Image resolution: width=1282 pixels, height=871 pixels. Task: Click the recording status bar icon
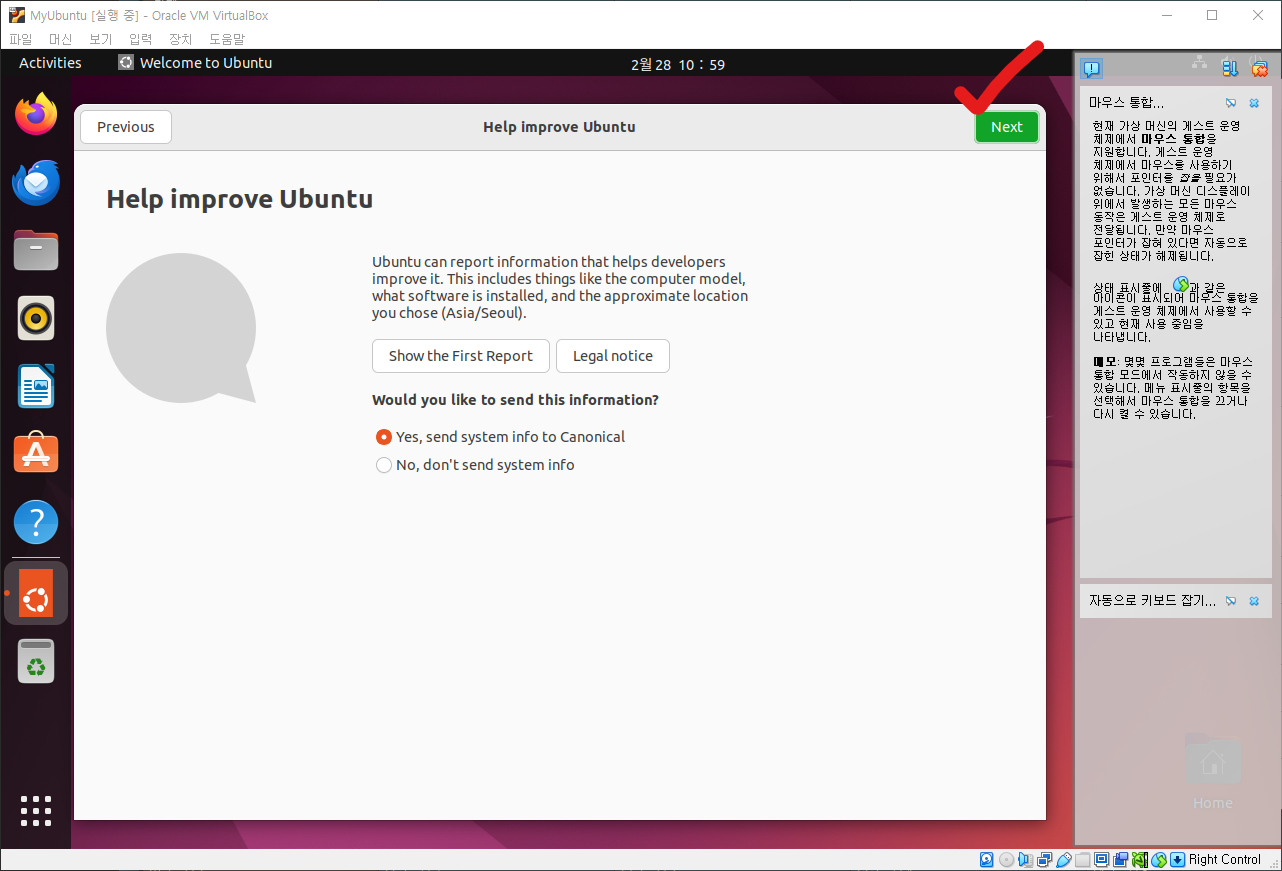(1120, 859)
